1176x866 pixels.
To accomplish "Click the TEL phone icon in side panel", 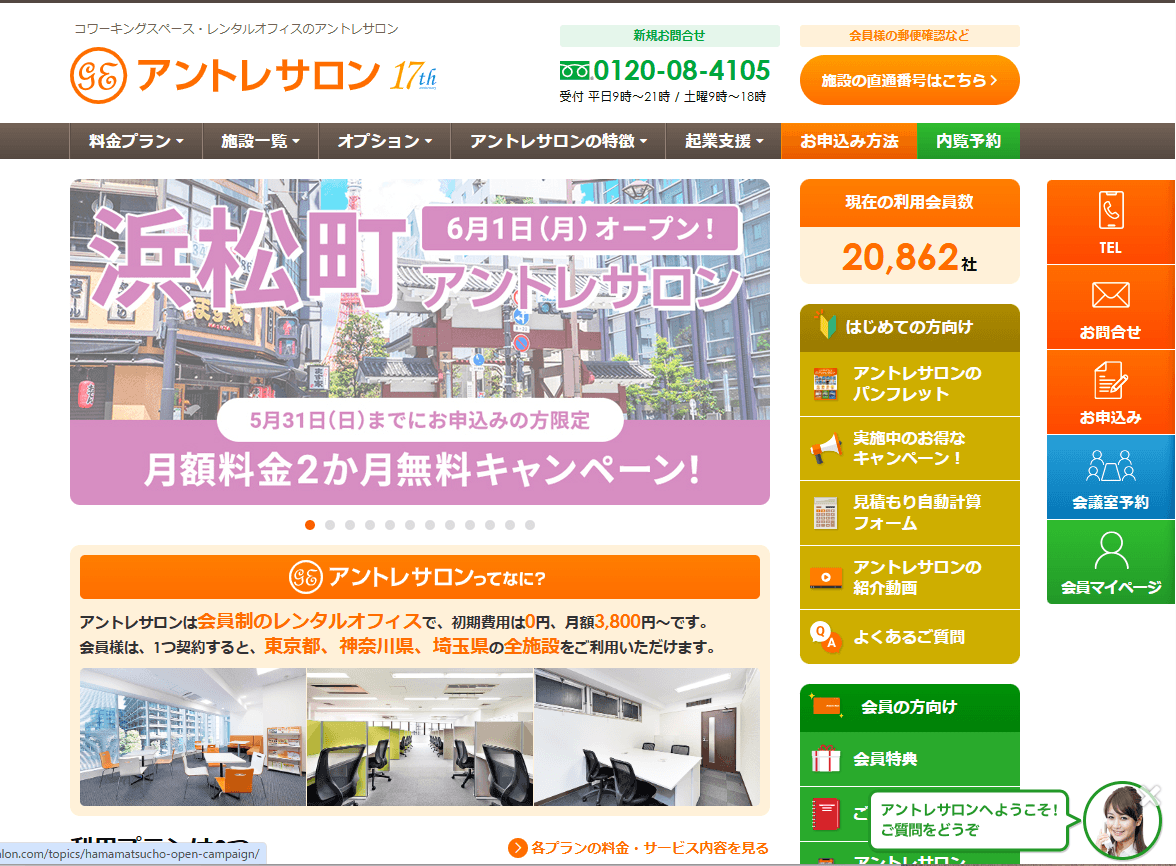I will click(1111, 211).
